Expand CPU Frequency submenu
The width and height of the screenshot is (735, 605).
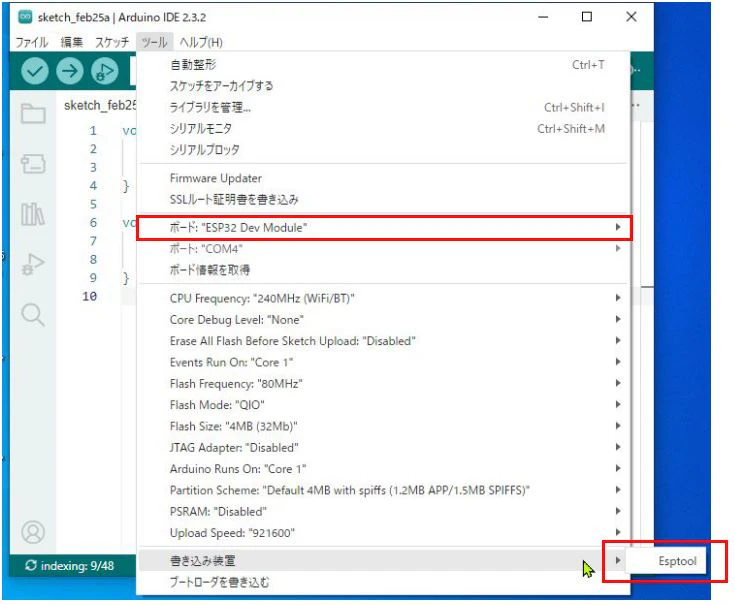pos(384,298)
